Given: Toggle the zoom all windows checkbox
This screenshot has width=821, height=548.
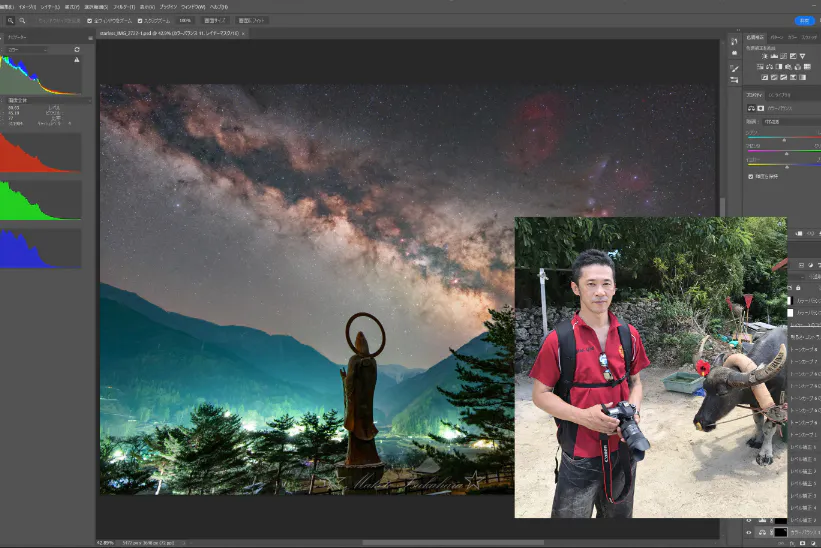Looking at the screenshot, I should tap(90, 20).
